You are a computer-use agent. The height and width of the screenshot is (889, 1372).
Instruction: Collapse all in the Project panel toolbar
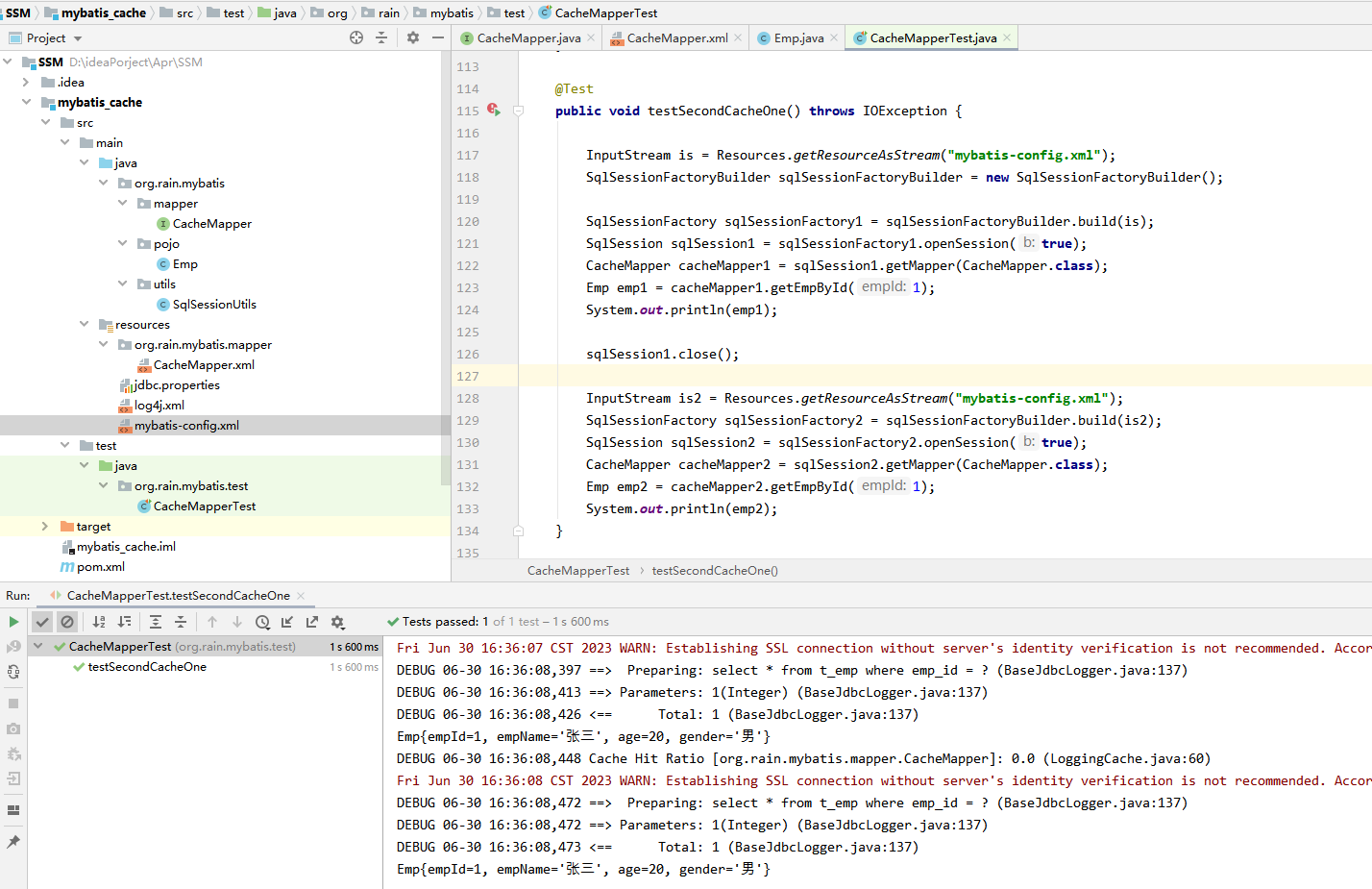tap(381, 37)
